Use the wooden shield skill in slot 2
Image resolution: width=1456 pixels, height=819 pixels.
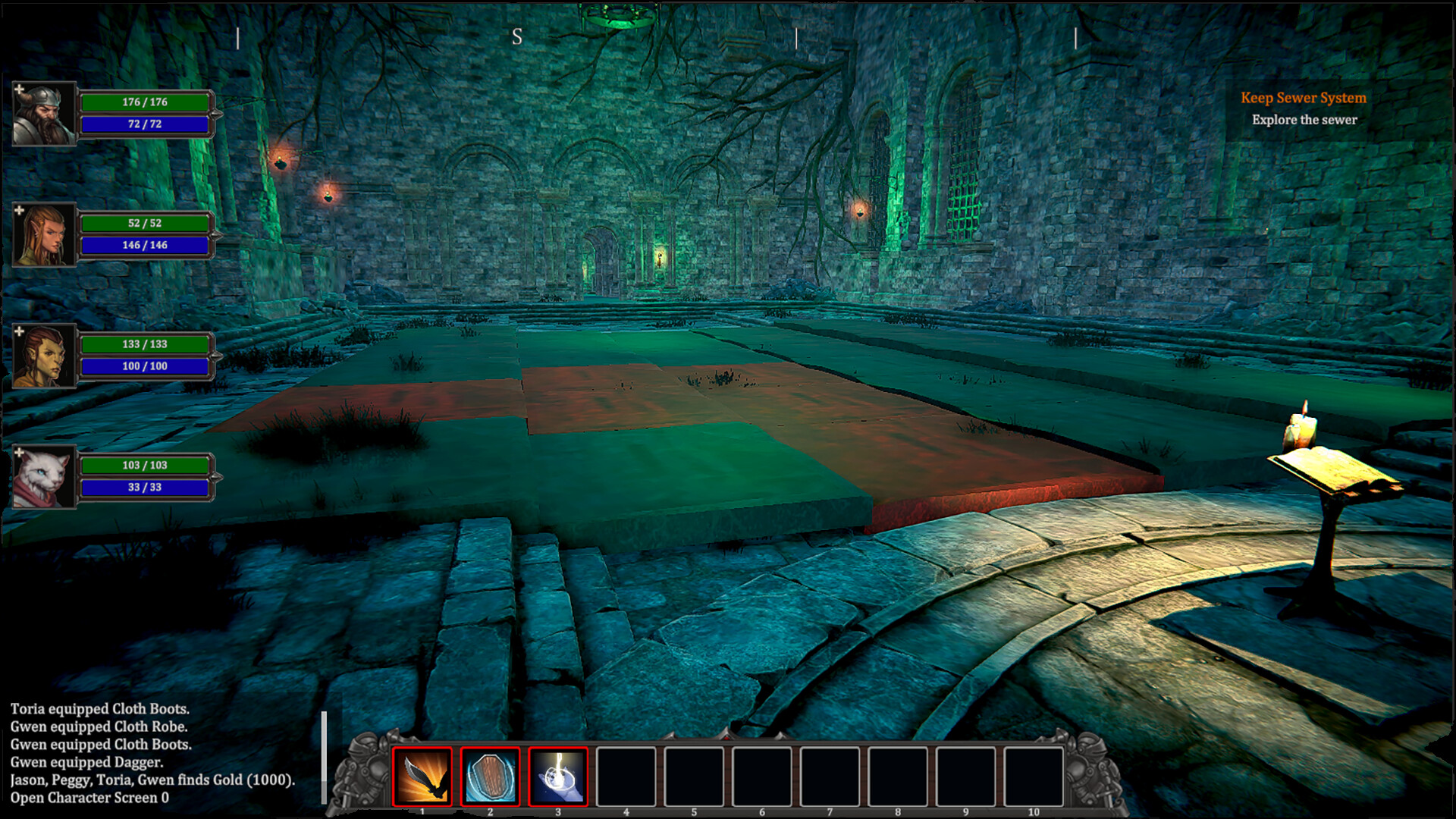point(490,776)
